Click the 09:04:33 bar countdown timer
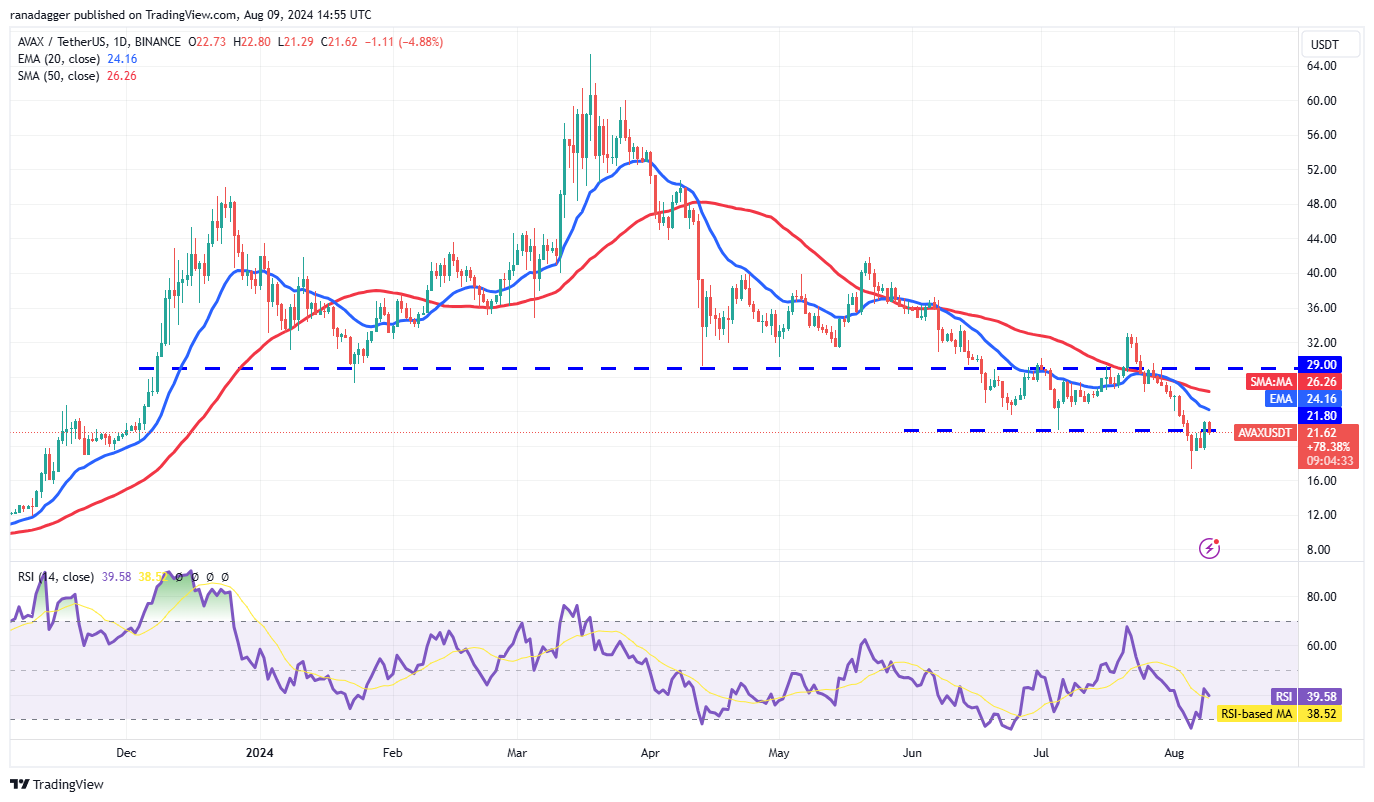1374x802 pixels. [1329, 461]
